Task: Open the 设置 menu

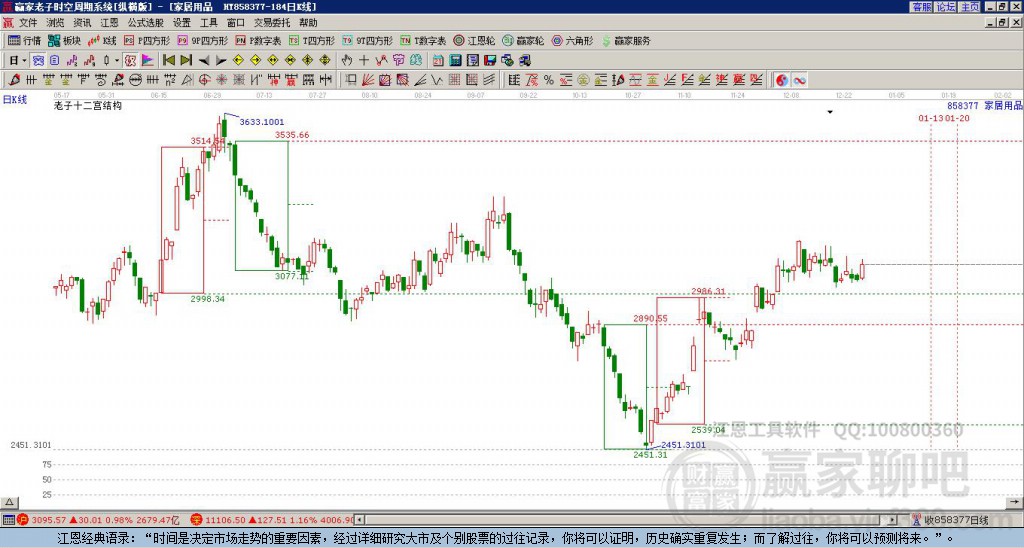Action: pyautogui.click(x=182, y=23)
